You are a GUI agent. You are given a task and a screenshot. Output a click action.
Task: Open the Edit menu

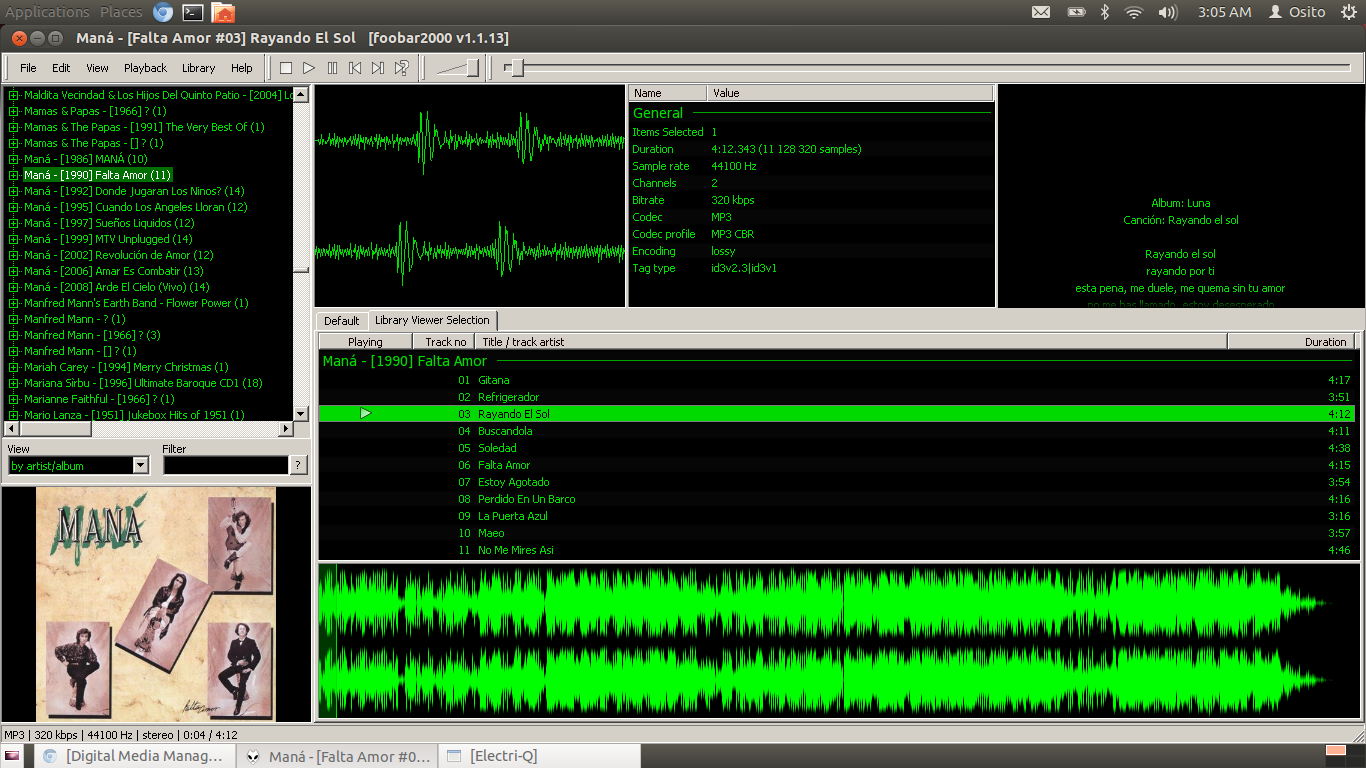point(61,68)
